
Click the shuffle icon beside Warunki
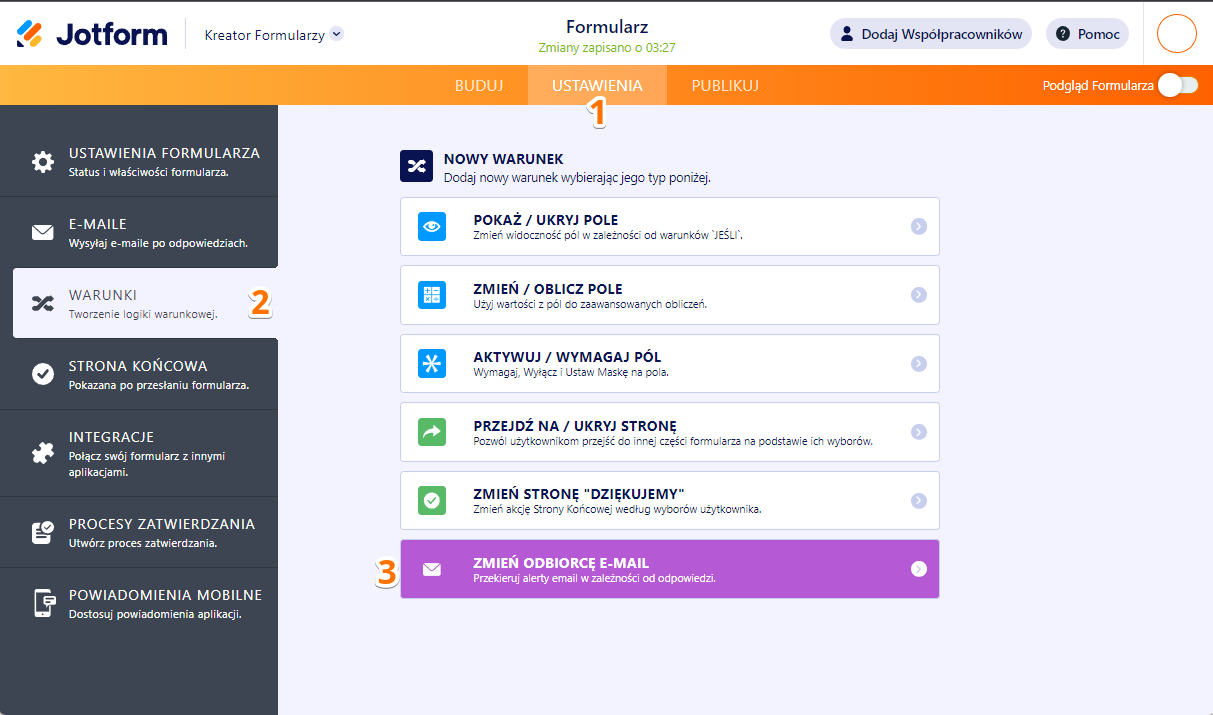point(43,303)
